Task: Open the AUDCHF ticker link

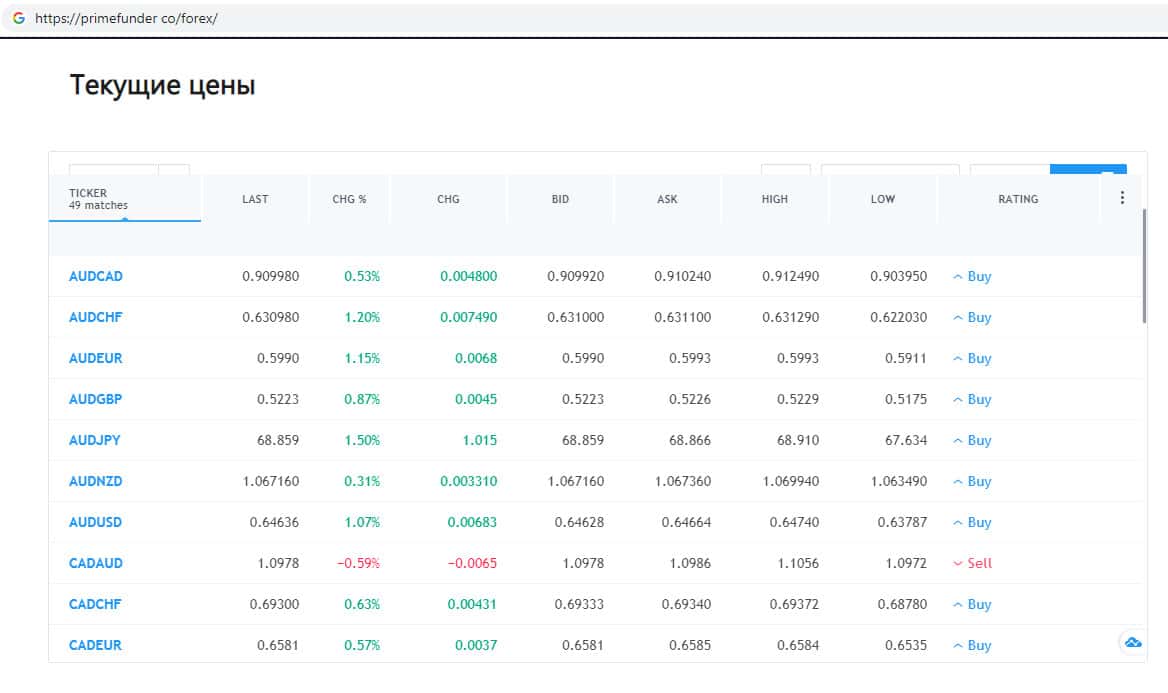Action: coord(96,317)
